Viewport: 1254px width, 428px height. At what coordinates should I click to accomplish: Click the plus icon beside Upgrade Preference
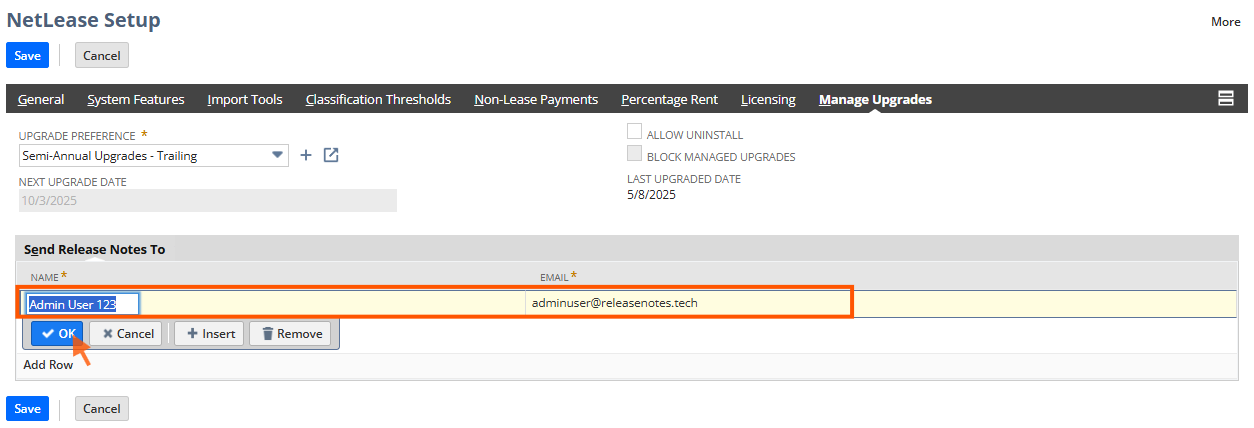pos(307,155)
